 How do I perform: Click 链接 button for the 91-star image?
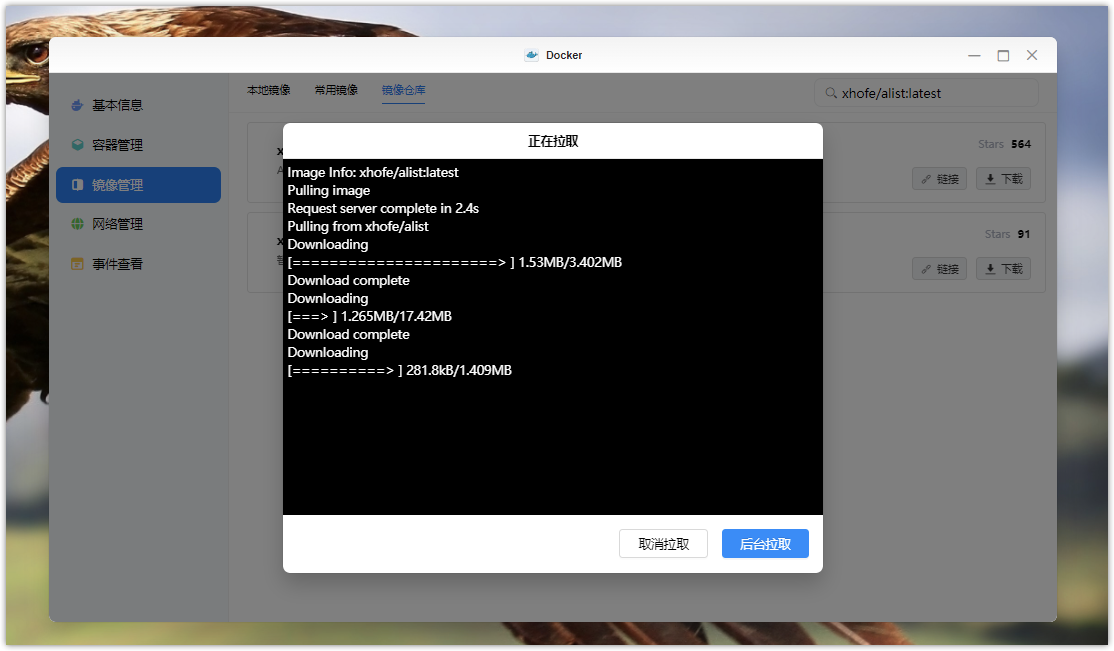coord(939,269)
